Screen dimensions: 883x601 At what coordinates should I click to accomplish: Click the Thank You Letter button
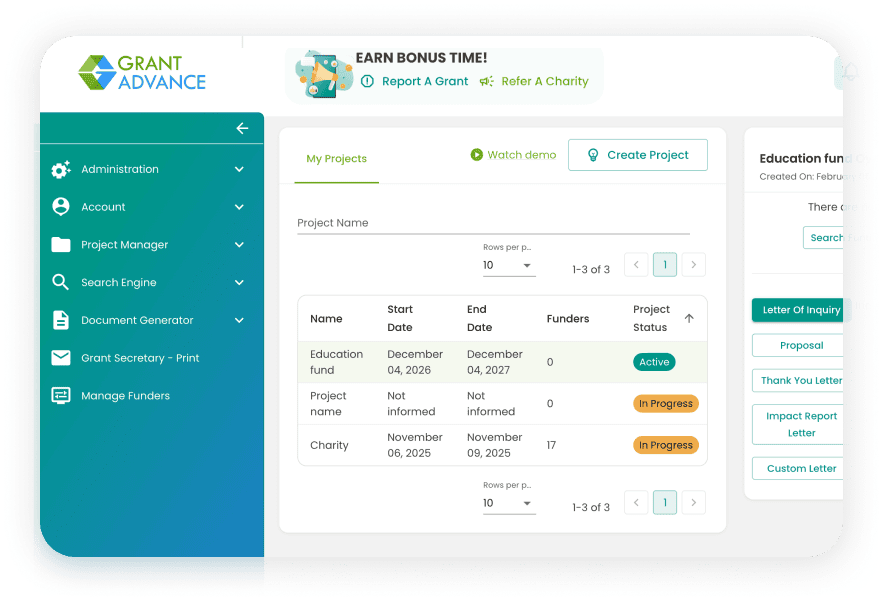click(x=797, y=380)
